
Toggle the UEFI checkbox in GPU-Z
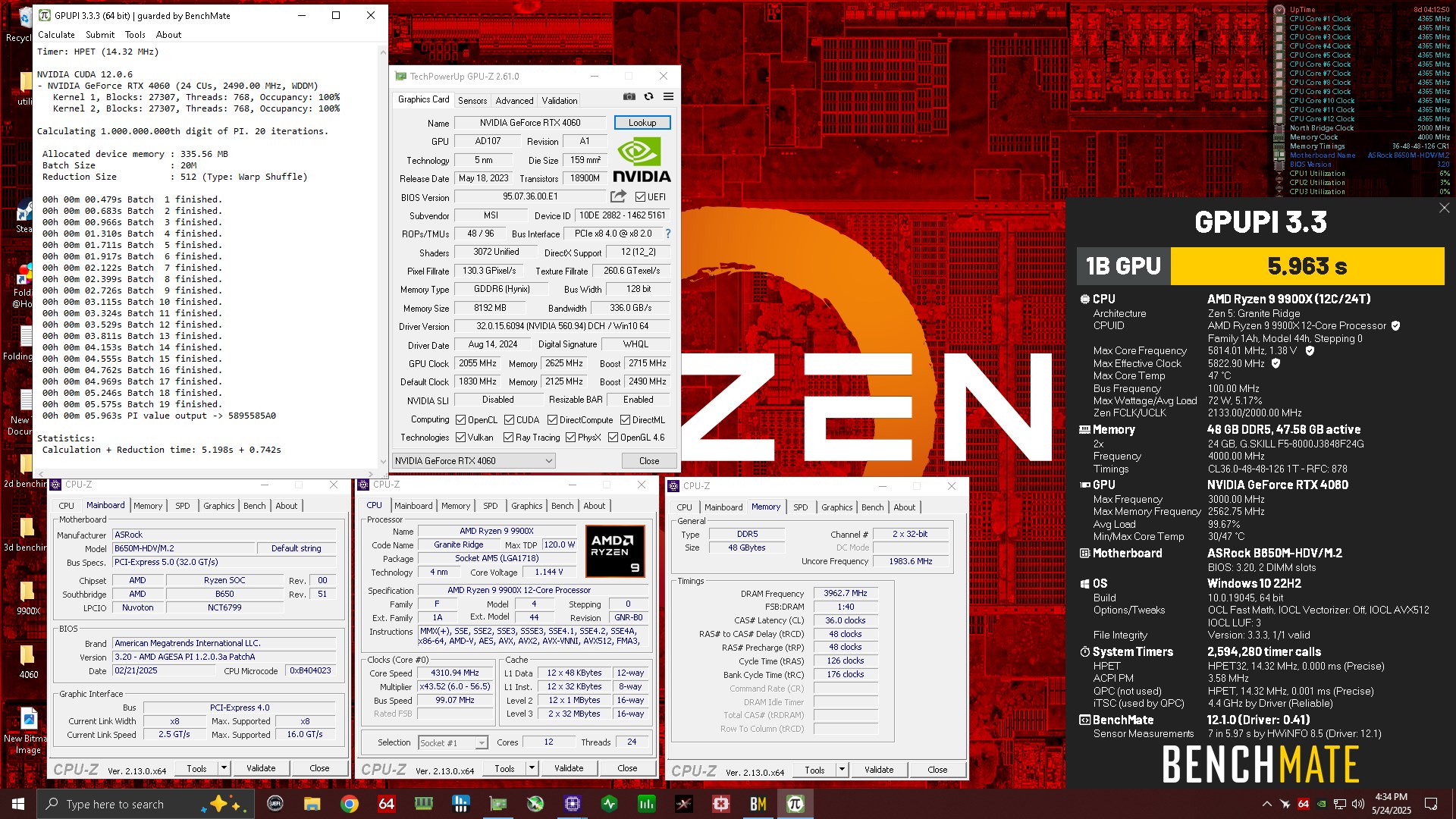[x=640, y=197]
